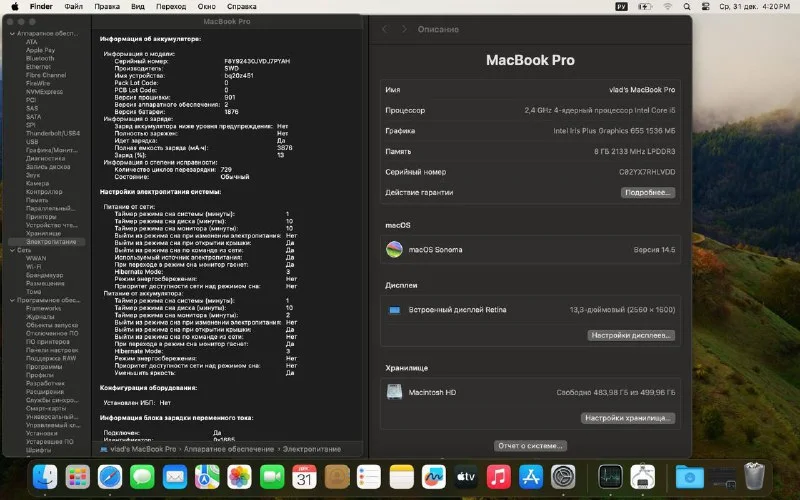Select Wi-Fi in the network sidebar
This screenshot has height=500, width=800.
(34, 267)
